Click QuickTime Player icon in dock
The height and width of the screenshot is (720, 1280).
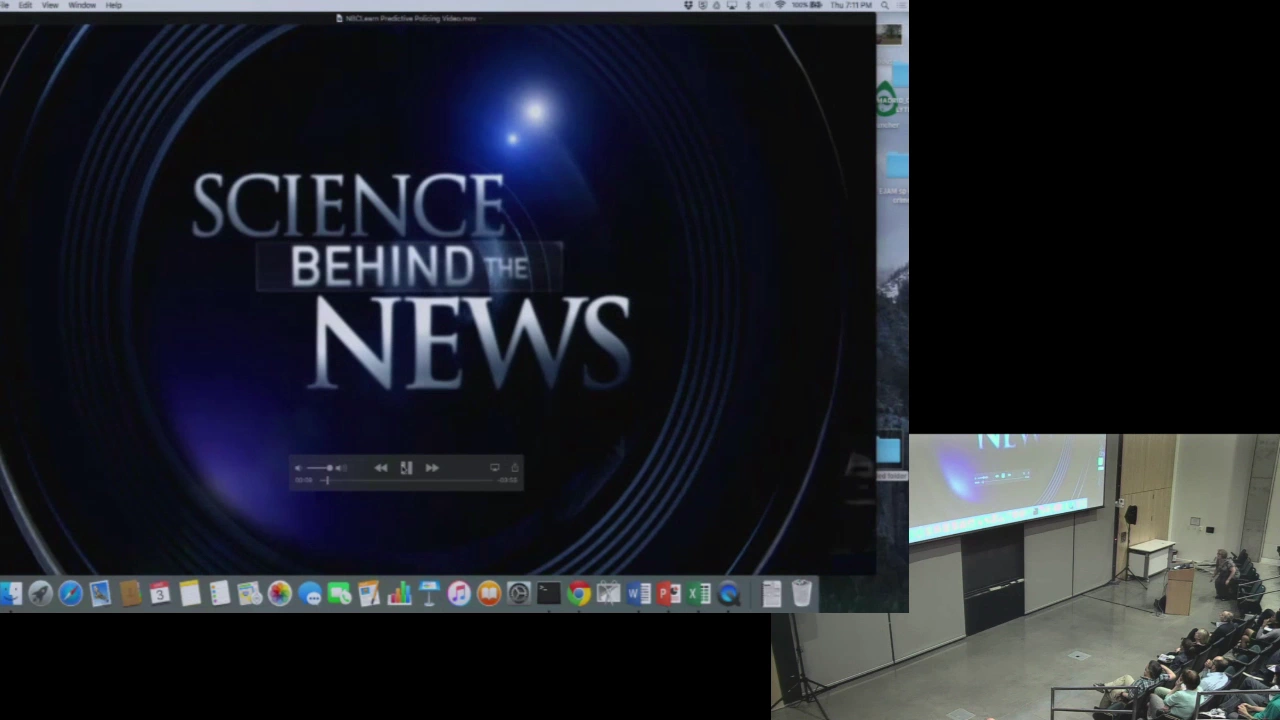click(729, 593)
